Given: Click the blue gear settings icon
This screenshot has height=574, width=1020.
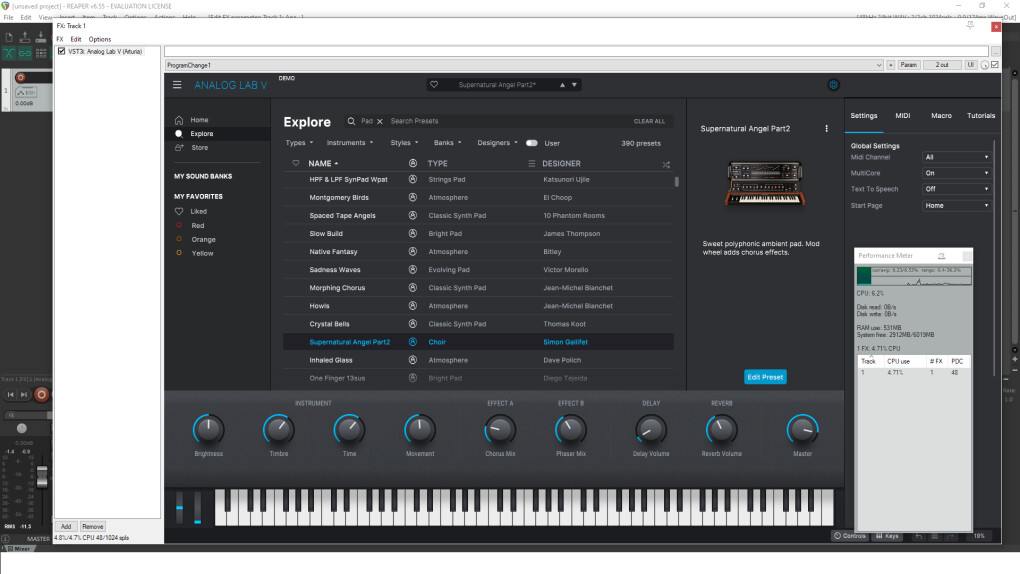Looking at the screenshot, I should [833, 85].
